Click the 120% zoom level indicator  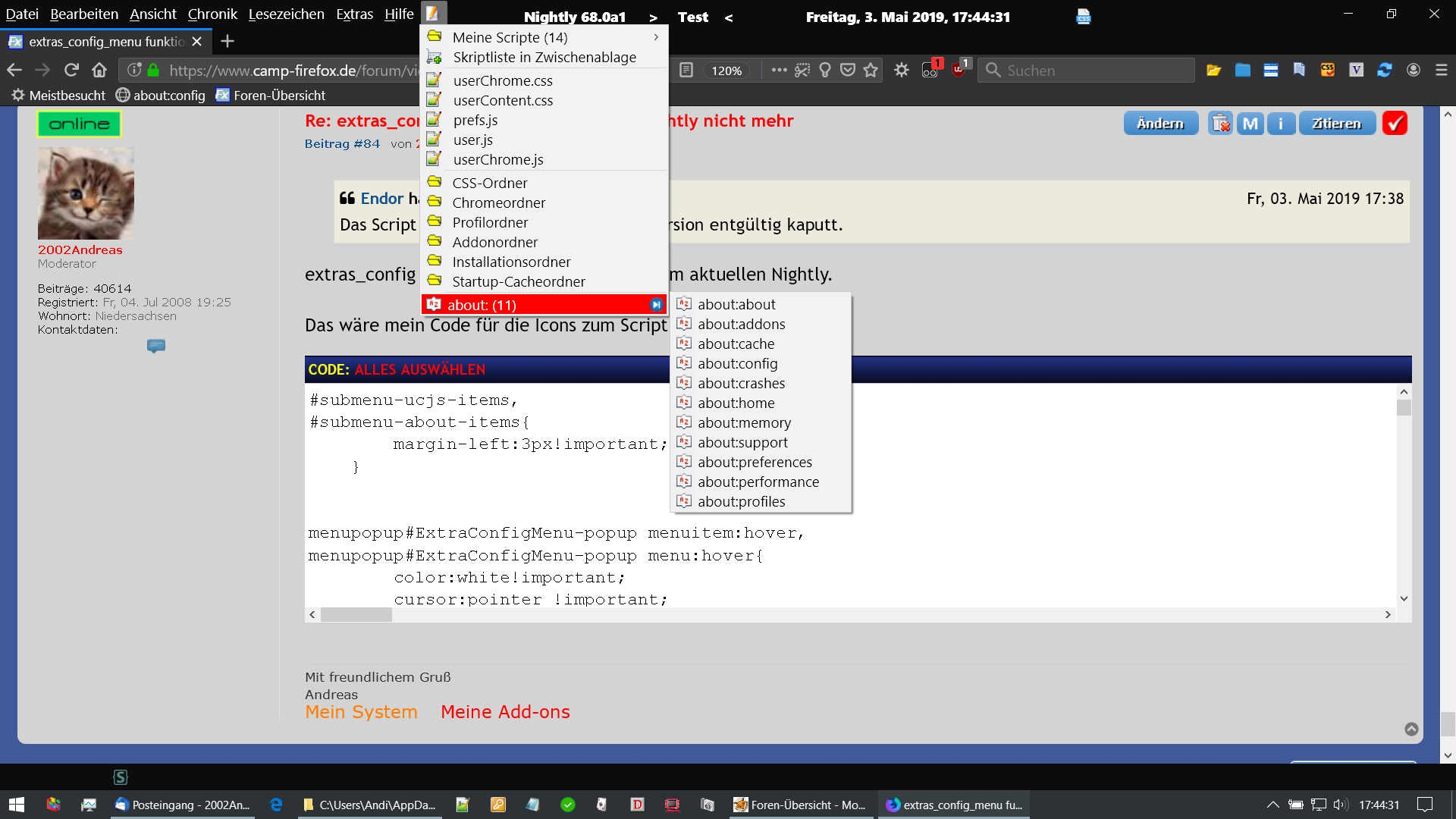pos(726,71)
